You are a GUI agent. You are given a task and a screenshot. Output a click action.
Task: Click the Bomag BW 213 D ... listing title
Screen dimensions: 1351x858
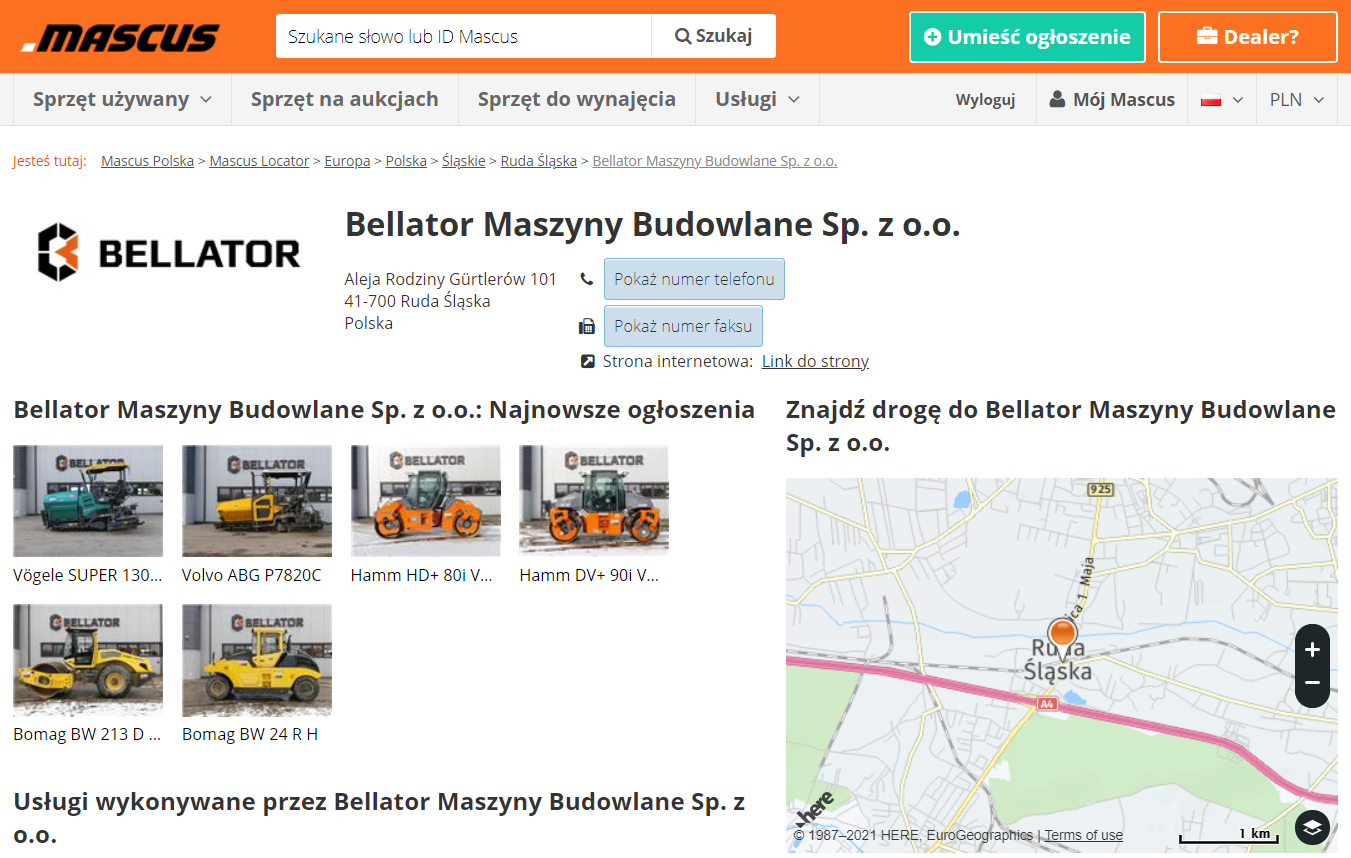point(87,734)
